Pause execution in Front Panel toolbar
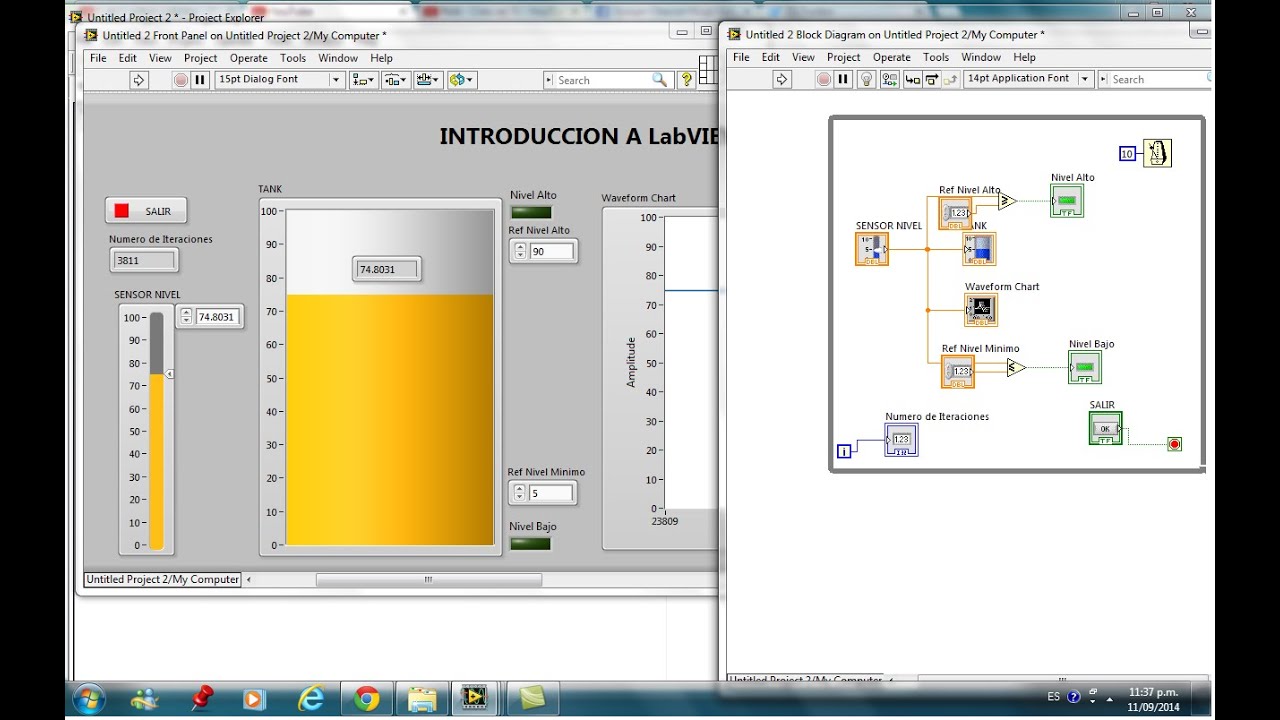 pyautogui.click(x=199, y=80)
